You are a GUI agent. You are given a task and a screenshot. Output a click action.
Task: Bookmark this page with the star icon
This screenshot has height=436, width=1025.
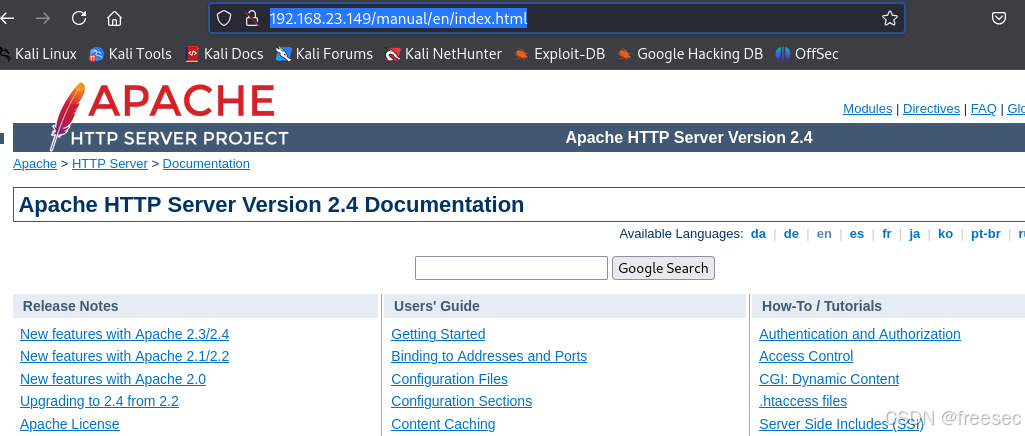click(x=890, y=18)
